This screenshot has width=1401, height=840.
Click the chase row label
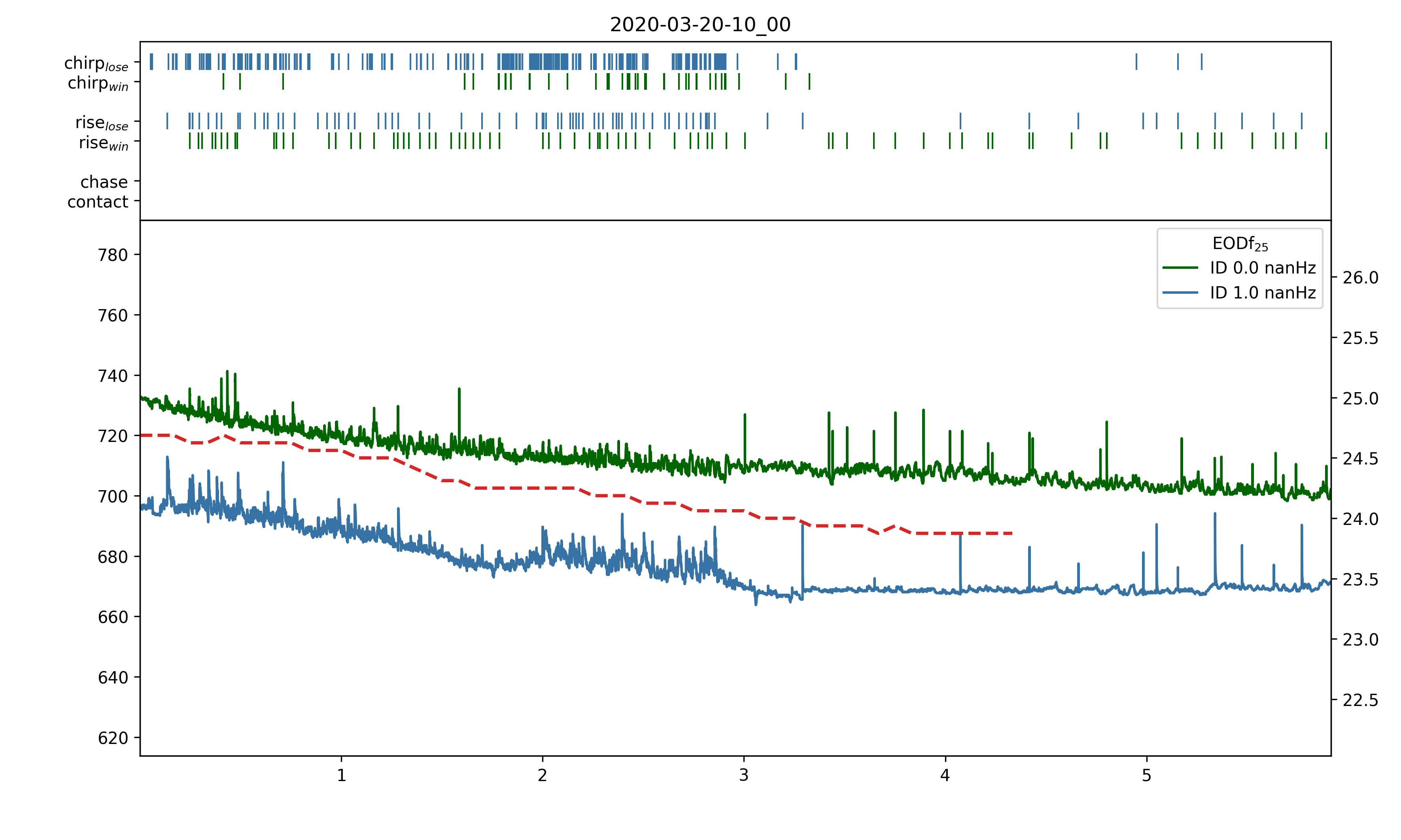click(104, 182)
